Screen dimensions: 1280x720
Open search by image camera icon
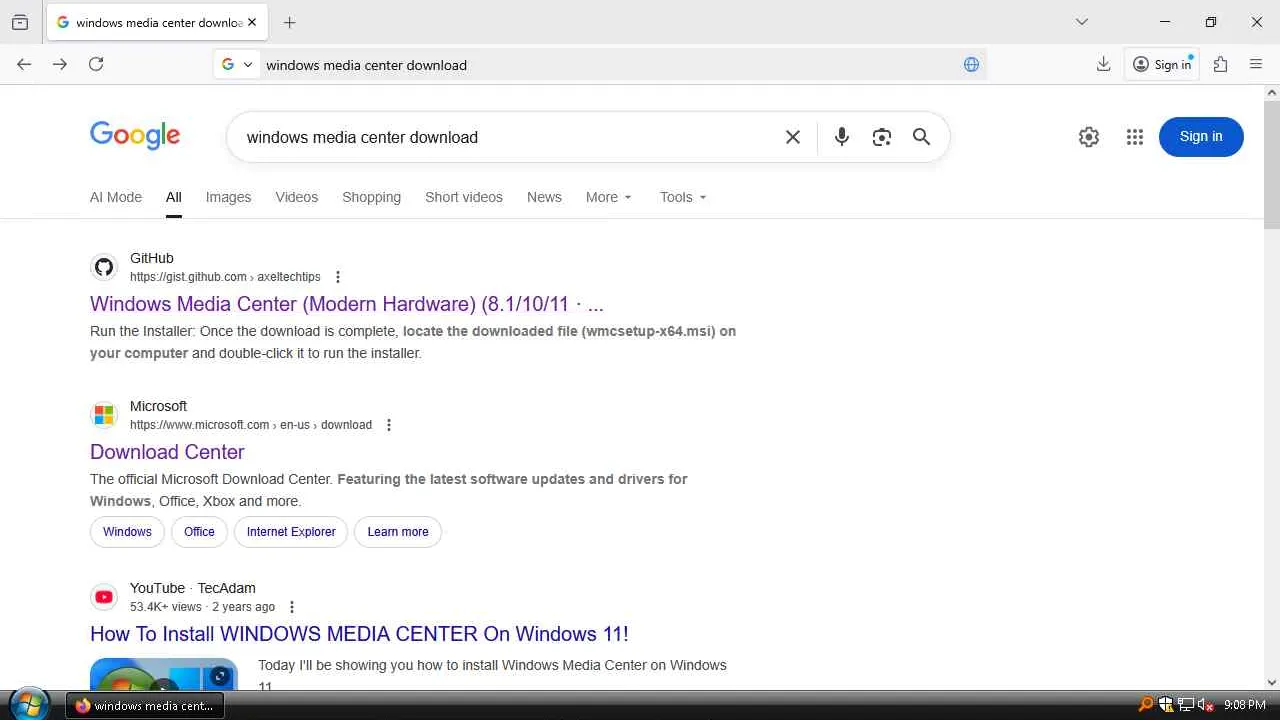pos(881,137)
